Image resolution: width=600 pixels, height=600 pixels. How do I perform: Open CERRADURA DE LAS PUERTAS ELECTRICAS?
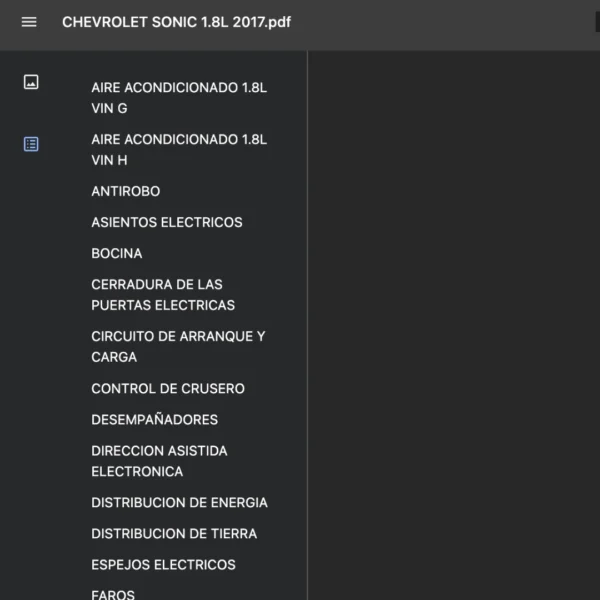click(163, 295)
